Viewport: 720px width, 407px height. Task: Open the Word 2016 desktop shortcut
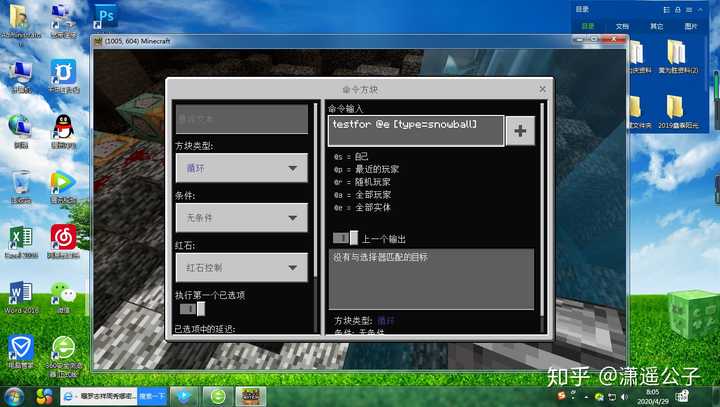21,297
